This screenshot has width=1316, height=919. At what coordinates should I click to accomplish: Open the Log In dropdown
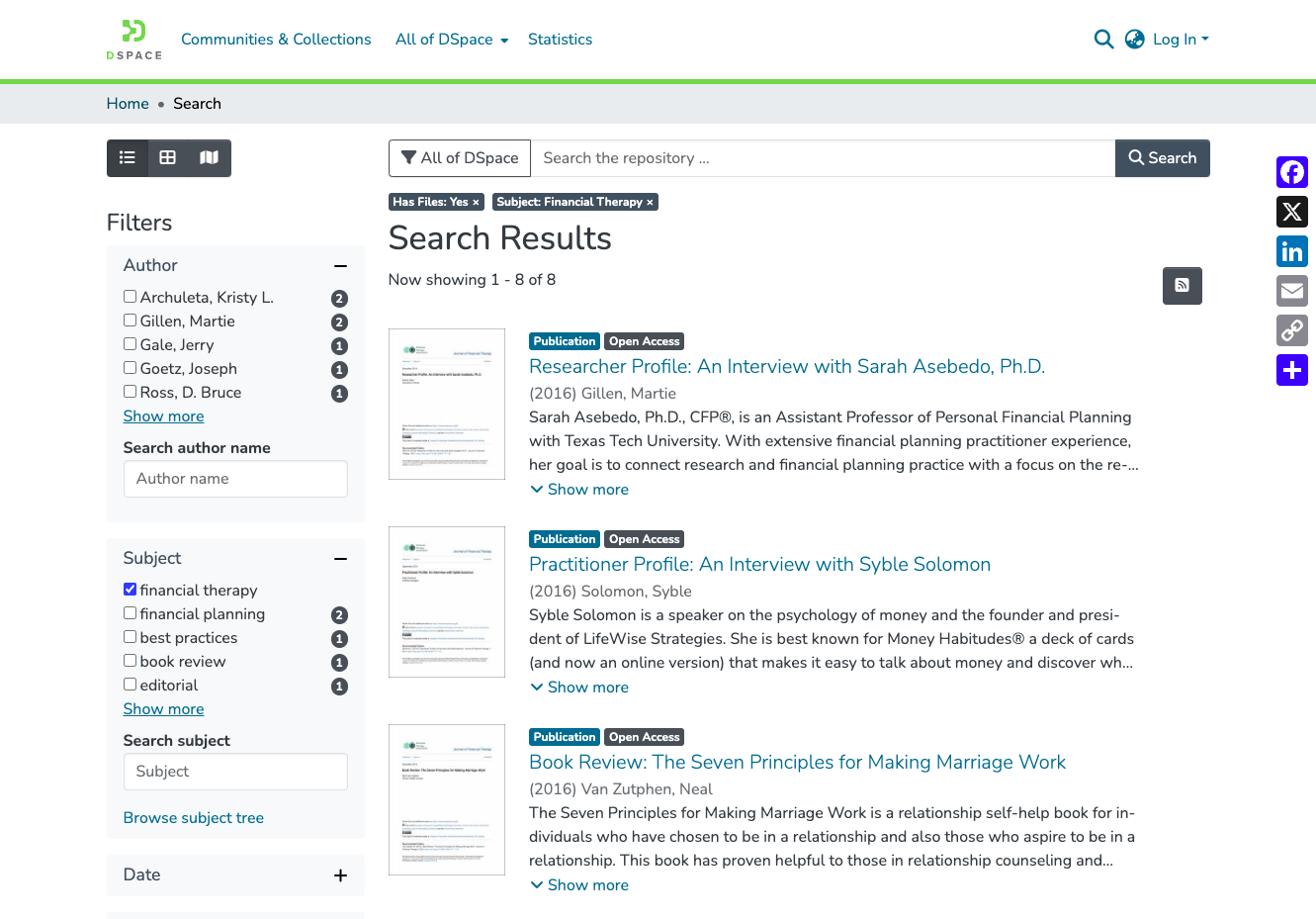(1181, 40)
